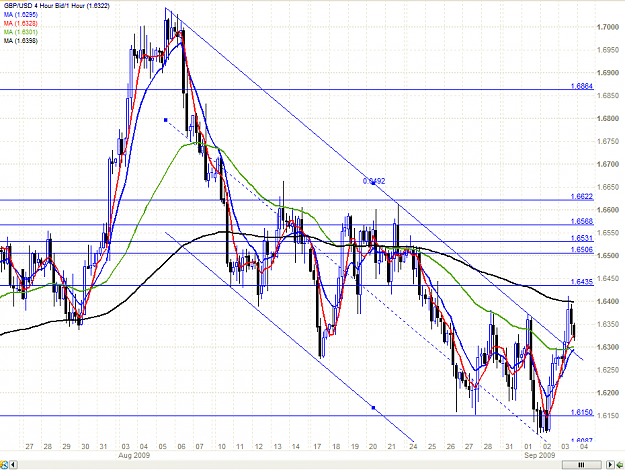Click the 1.6800 price axis label
This screenshot has height=470, width=625.
[x=608, y=118]
